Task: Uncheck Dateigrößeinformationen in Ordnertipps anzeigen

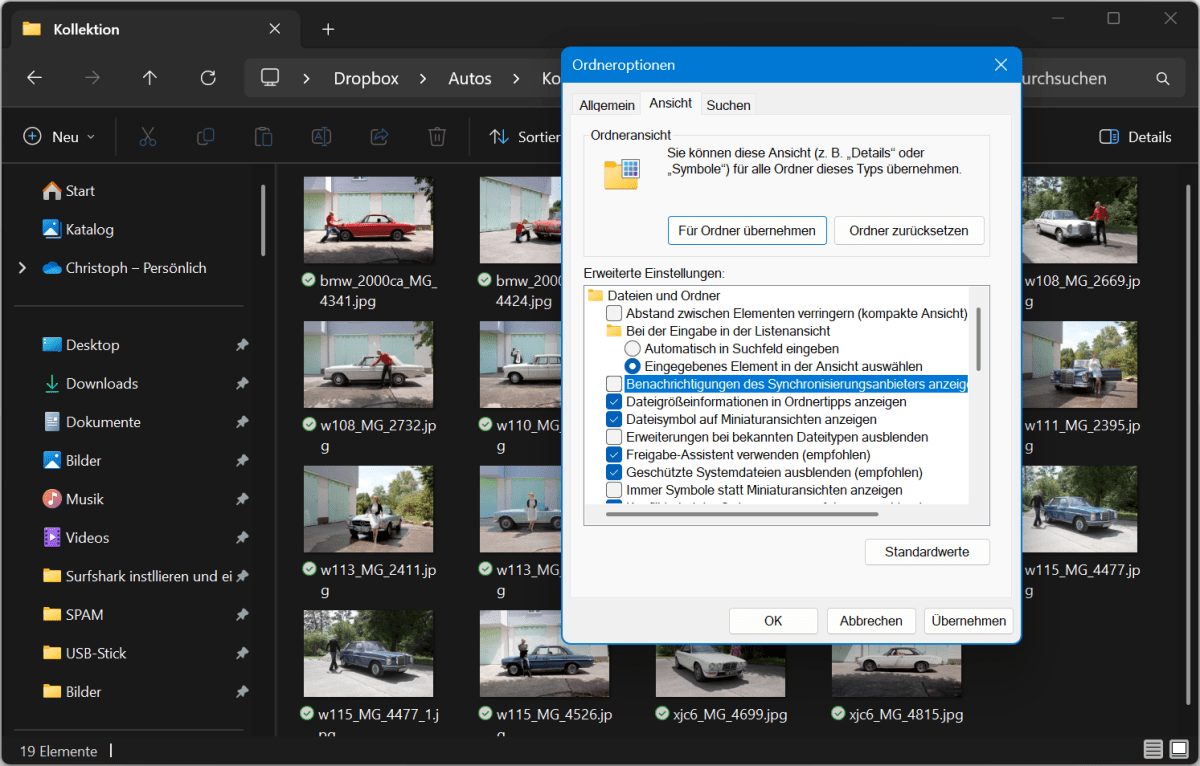Action: point(614,402)
